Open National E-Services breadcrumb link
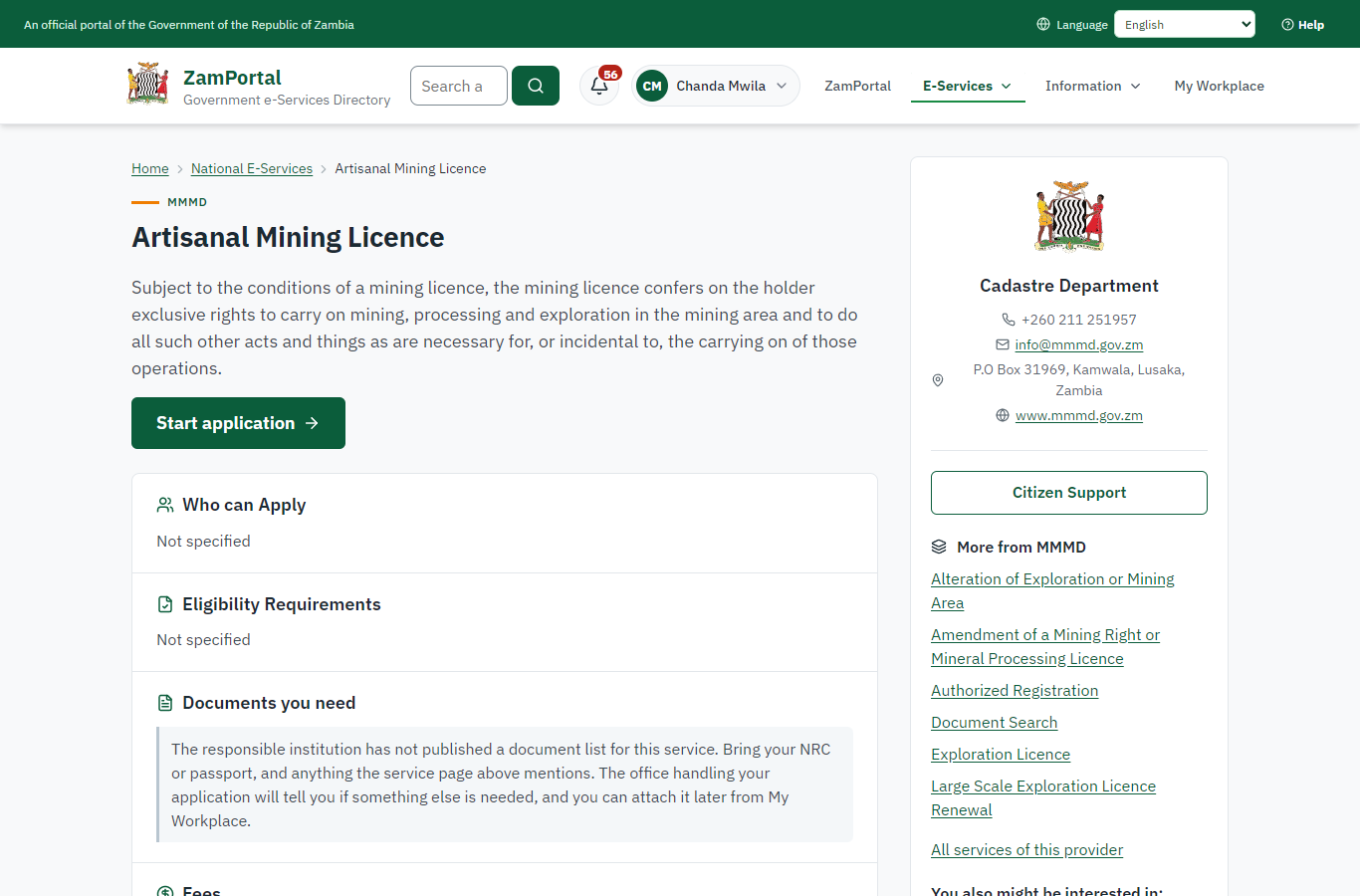This screenshot has height=896, width=1360. click(252, 168)
